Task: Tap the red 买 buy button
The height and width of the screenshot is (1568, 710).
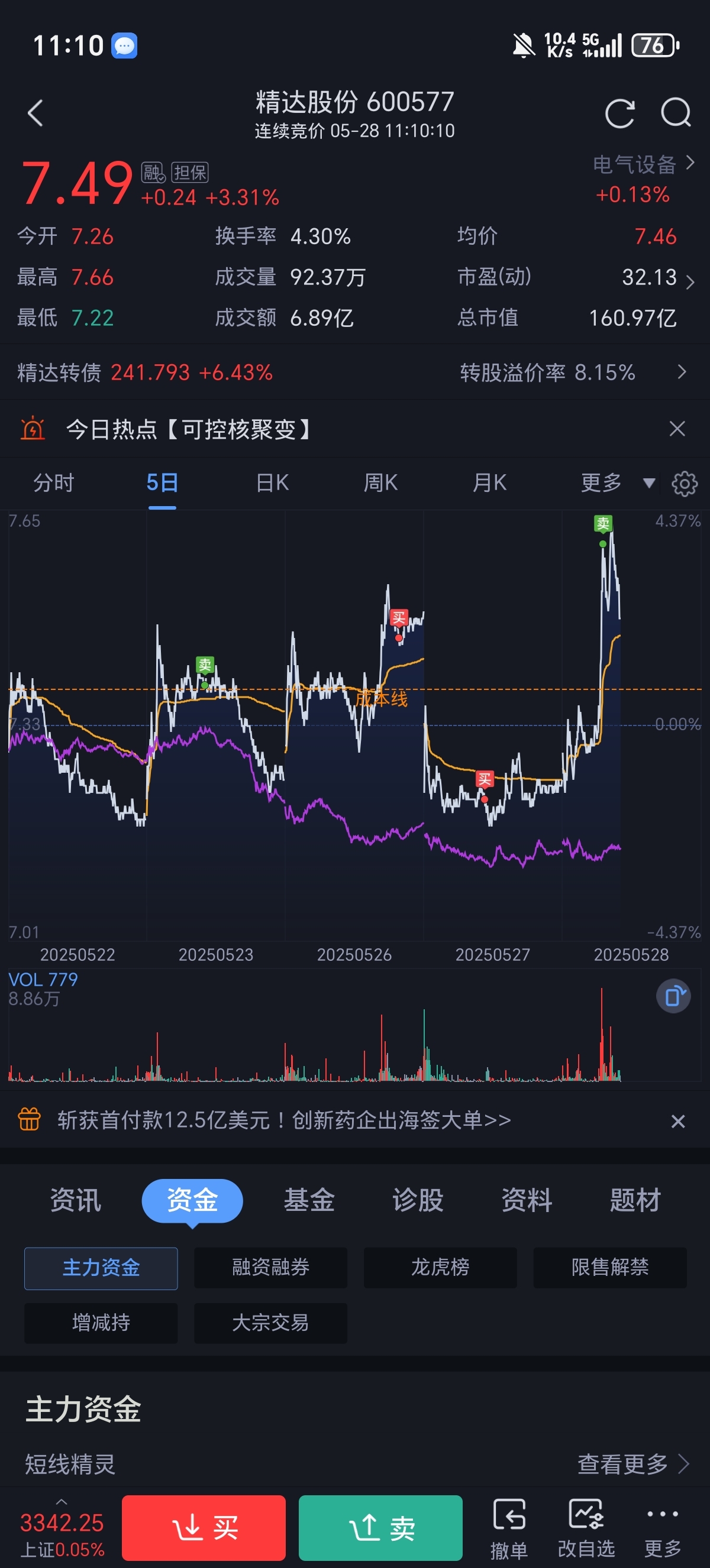Action: [204, 1528]
